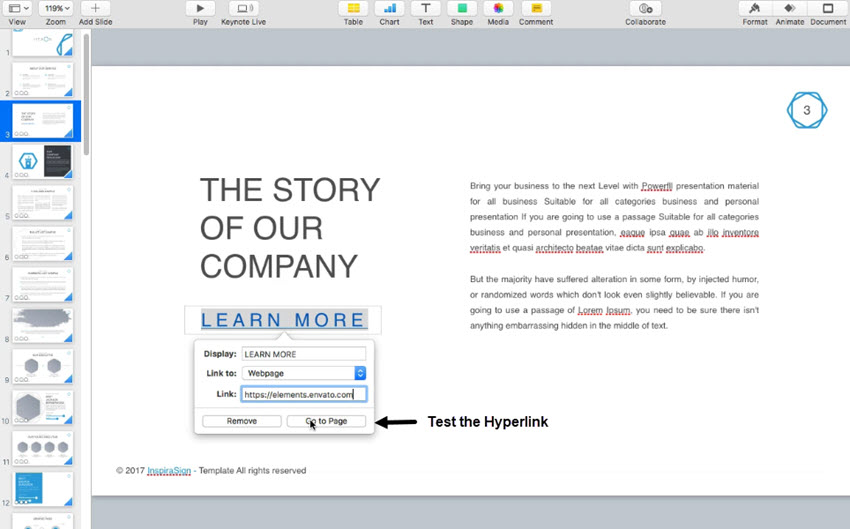The height and width of the screenshot is (529, 850).
Task: Click the Add Slide button
Action: [x=95, y=8]
